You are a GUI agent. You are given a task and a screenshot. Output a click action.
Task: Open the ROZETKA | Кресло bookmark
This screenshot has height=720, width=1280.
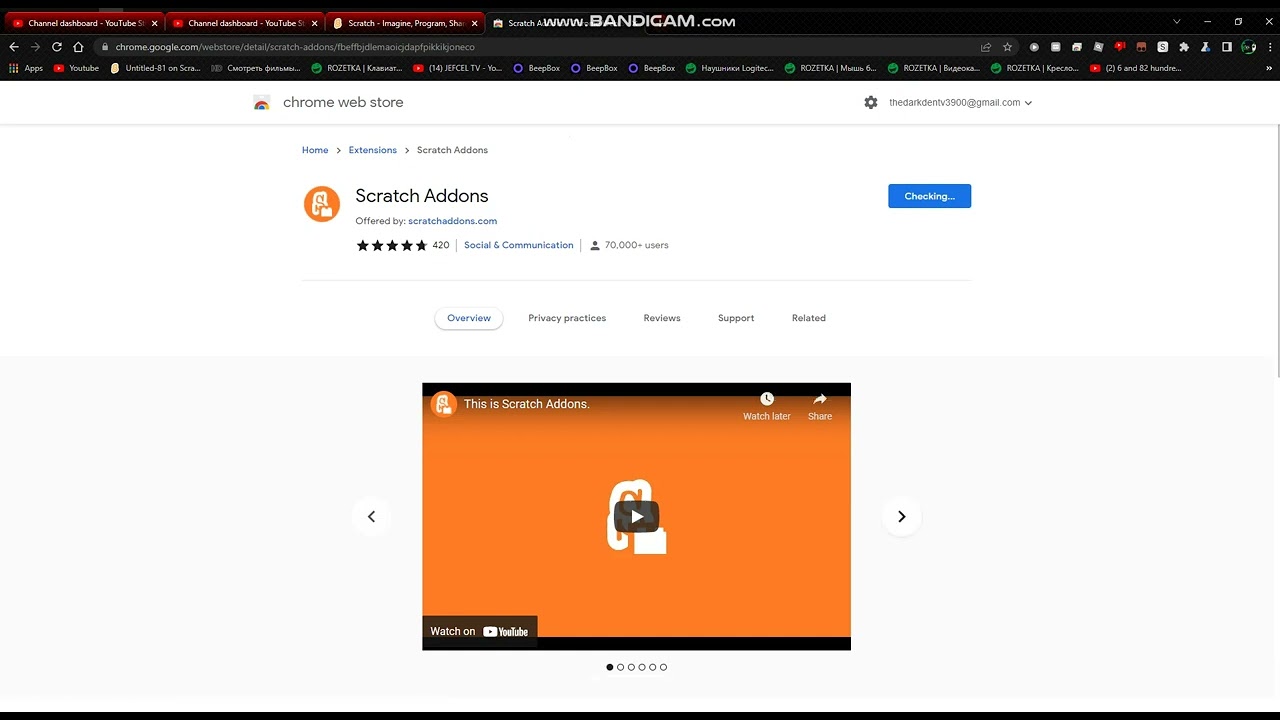click(1036, 68)
